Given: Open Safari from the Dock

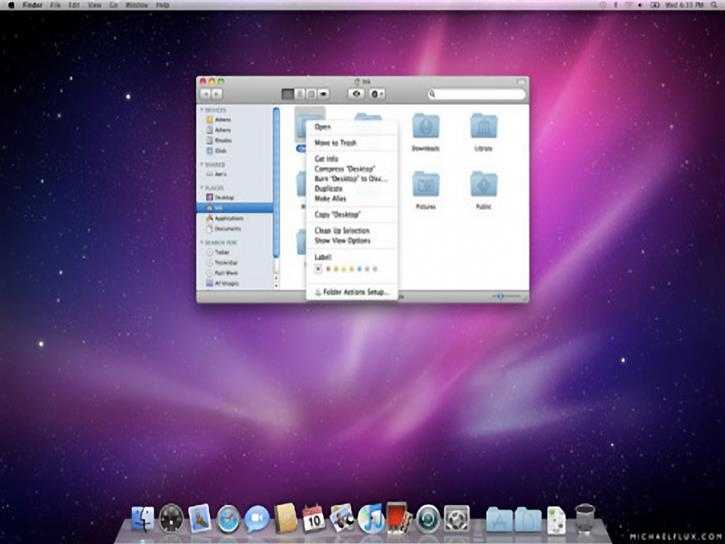Looking at the screenshot, I should (x=228, y=519).
